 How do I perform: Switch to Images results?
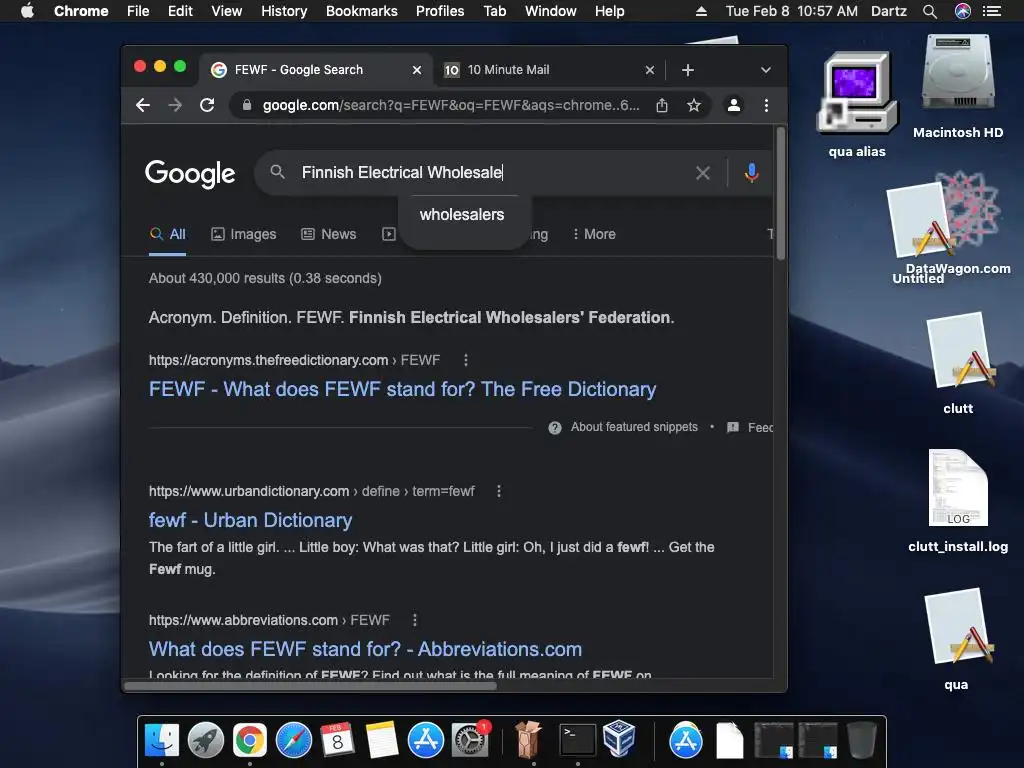pos(244,234)
